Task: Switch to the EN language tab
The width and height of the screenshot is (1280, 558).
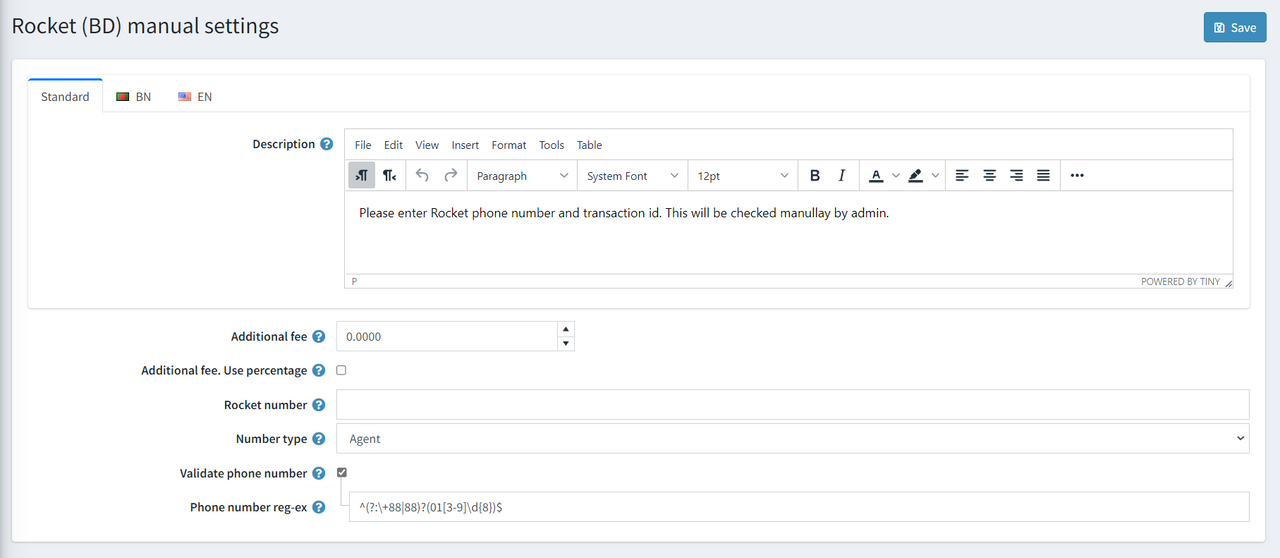Action: coord(195,97)
